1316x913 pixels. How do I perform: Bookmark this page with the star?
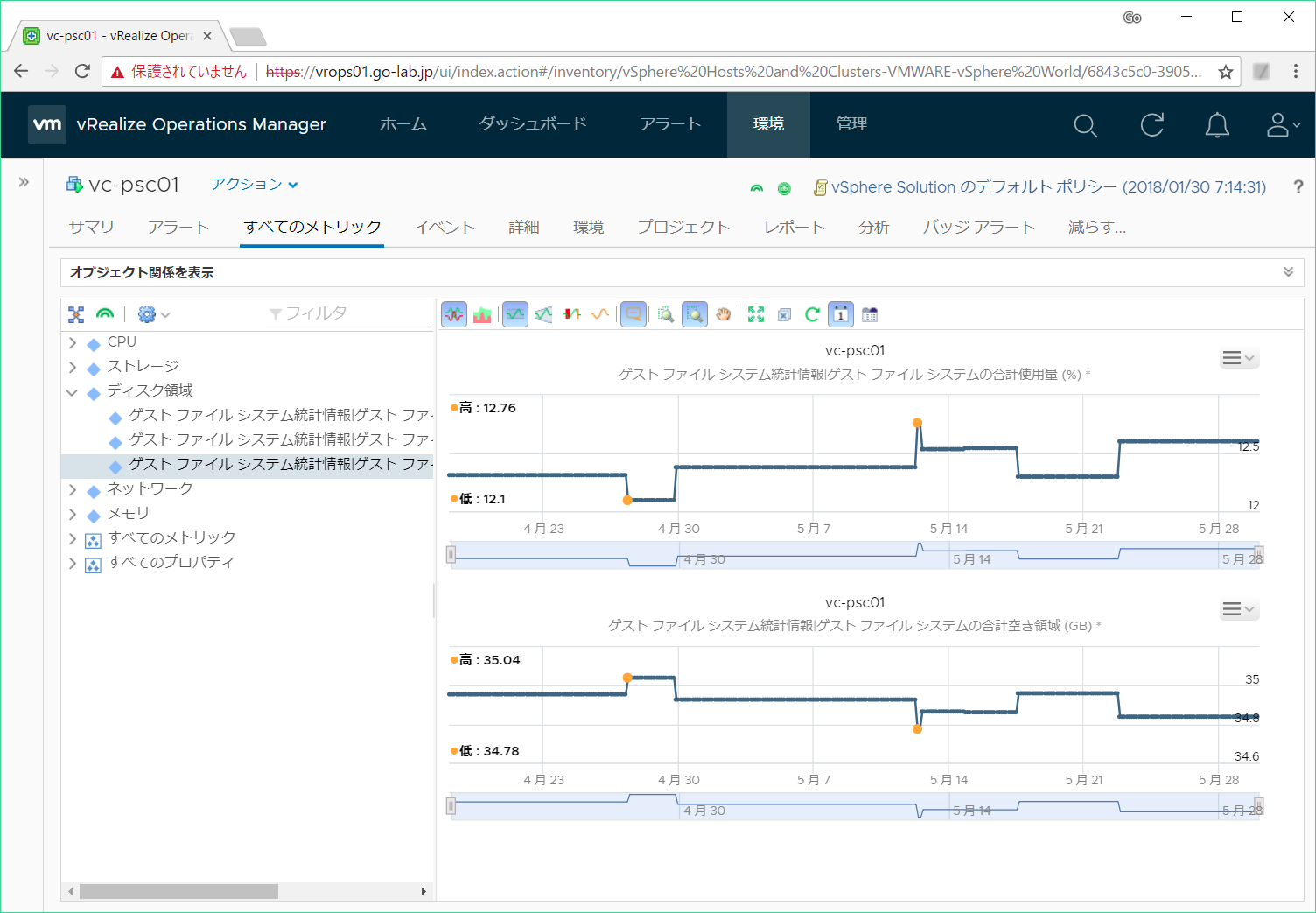[x=1226, y=72]
